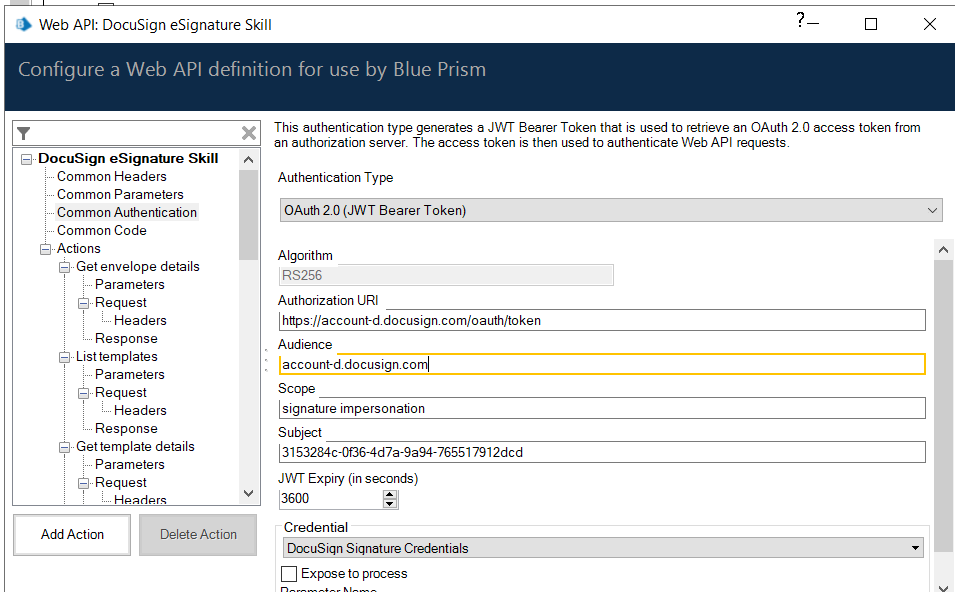Clear the tree filter with the X icon
955x592 pixels.
[249, 133]
